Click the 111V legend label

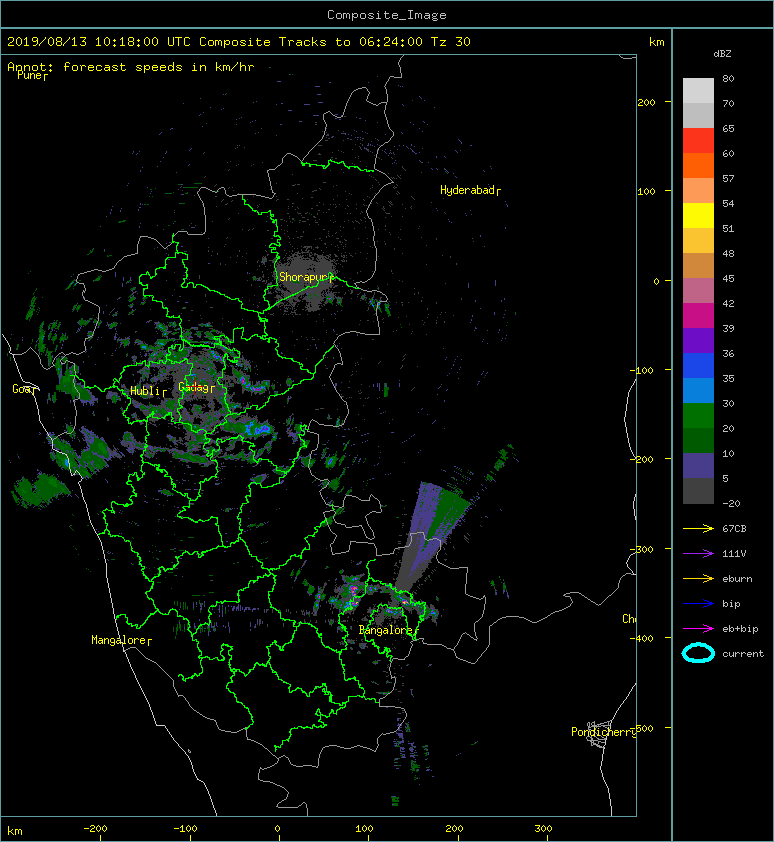point(734,554)
